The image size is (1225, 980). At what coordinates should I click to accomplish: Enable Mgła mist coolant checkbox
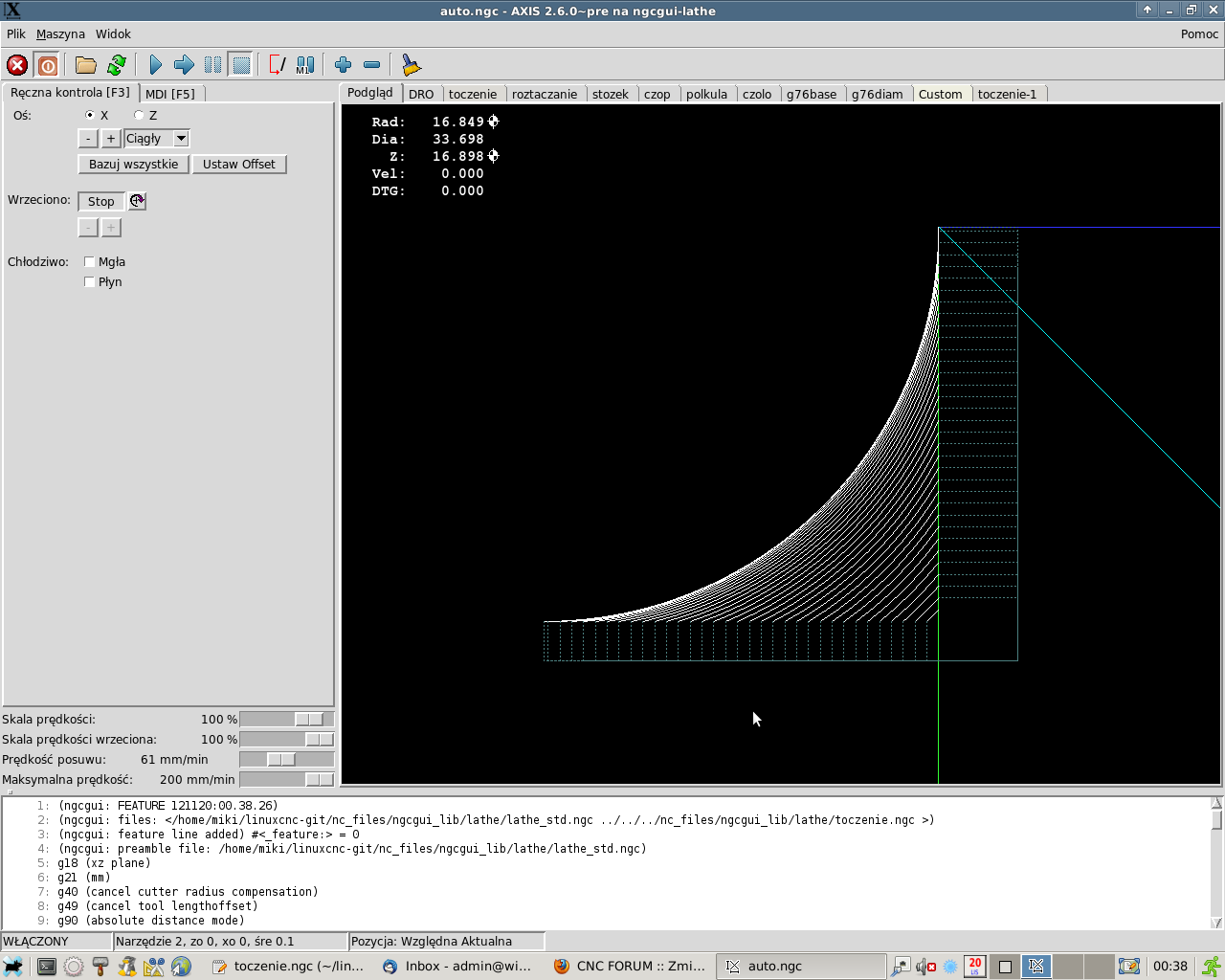pyautogui.click(x=89, y=261)
